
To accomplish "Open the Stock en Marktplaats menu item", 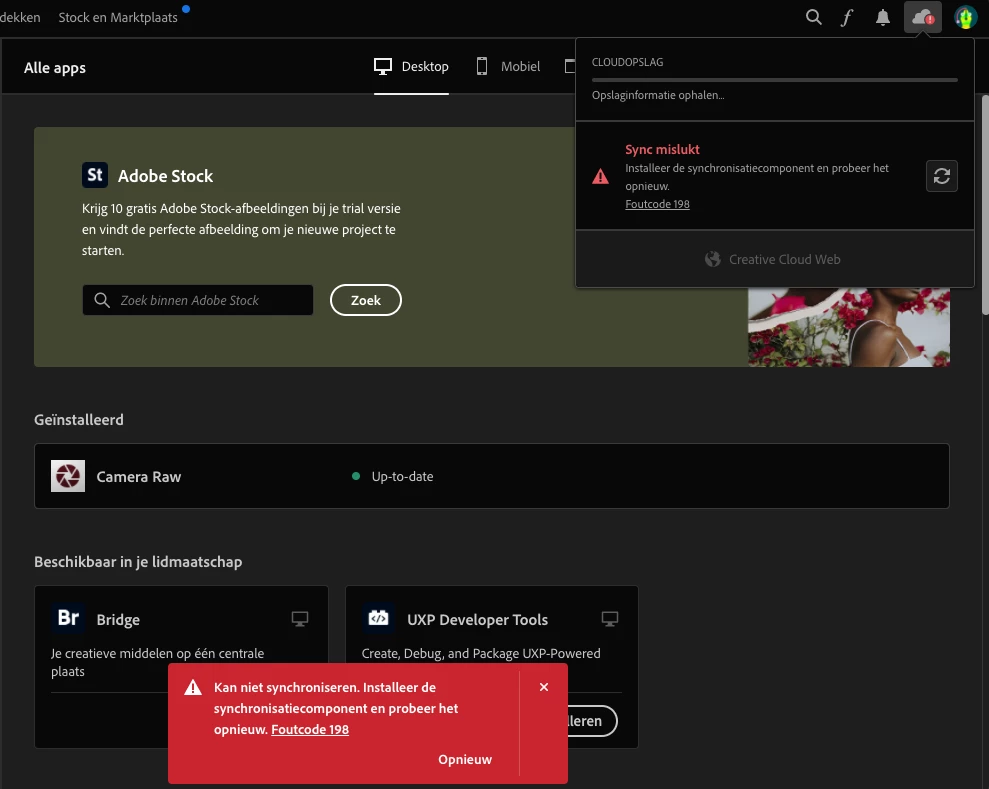I will pos(118,17).
